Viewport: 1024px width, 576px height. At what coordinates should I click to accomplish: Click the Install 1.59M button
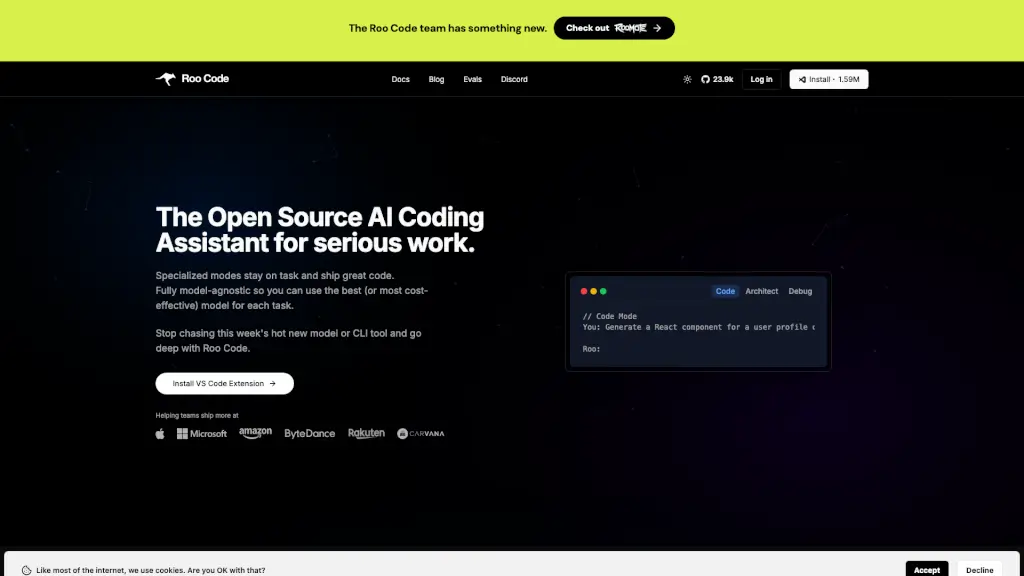click(x=829, y=79)
